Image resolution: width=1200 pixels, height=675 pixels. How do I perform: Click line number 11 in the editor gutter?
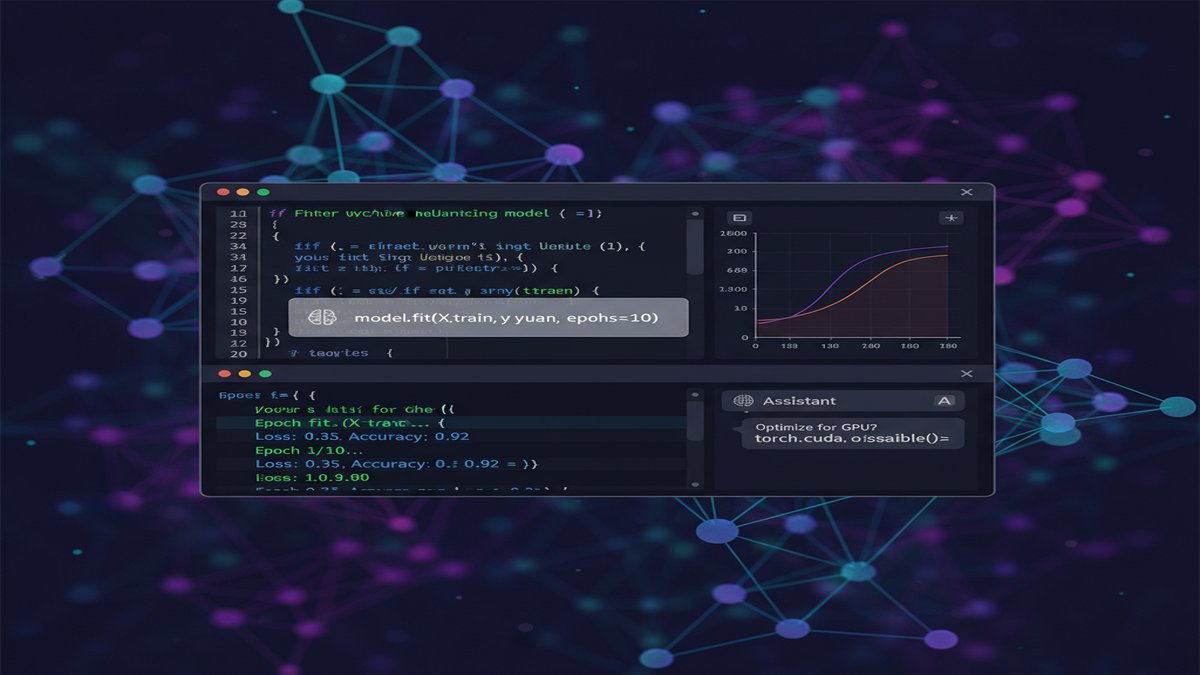click(x=237, y=214)
